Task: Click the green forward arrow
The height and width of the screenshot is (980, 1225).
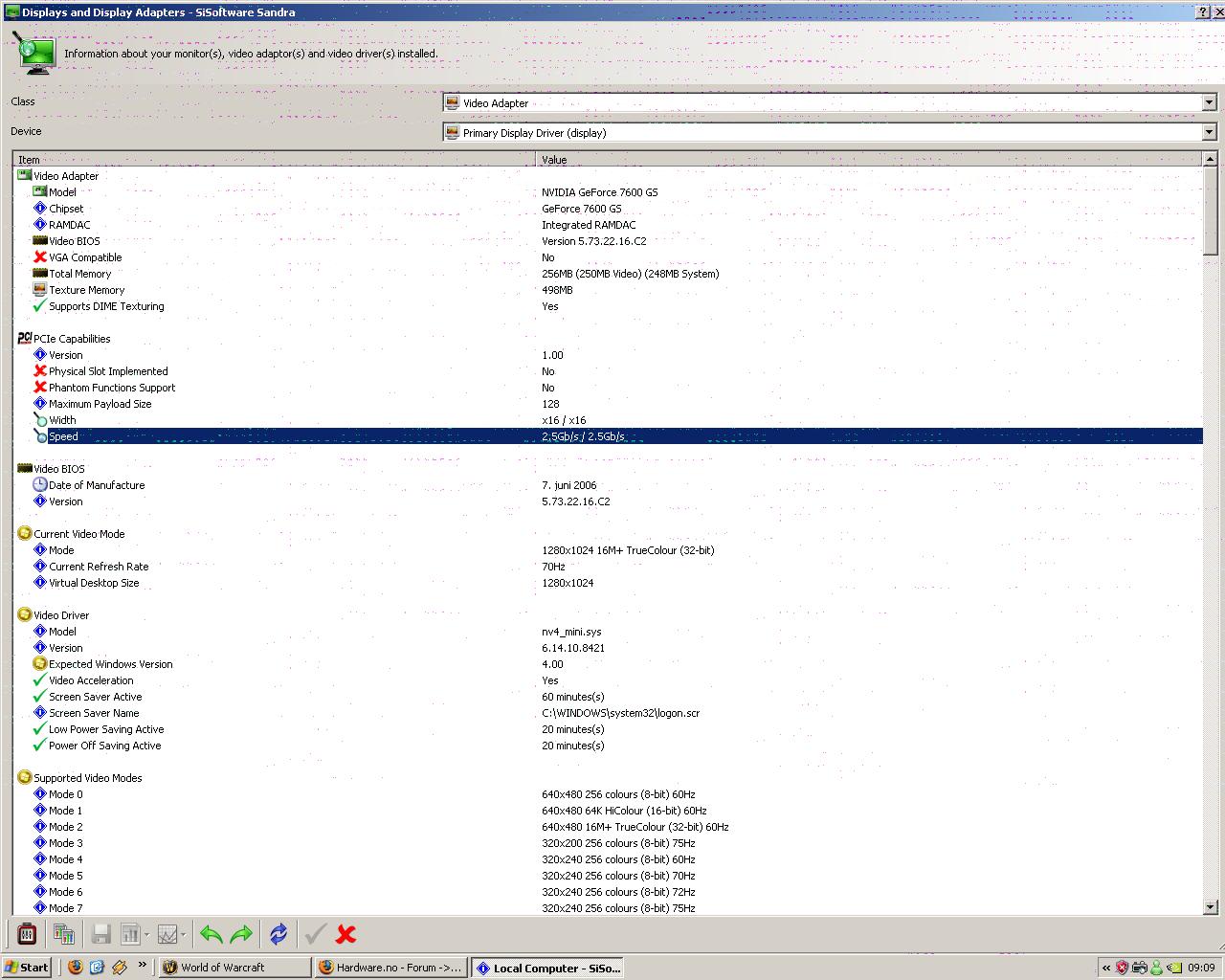Action: pos(241,934)
